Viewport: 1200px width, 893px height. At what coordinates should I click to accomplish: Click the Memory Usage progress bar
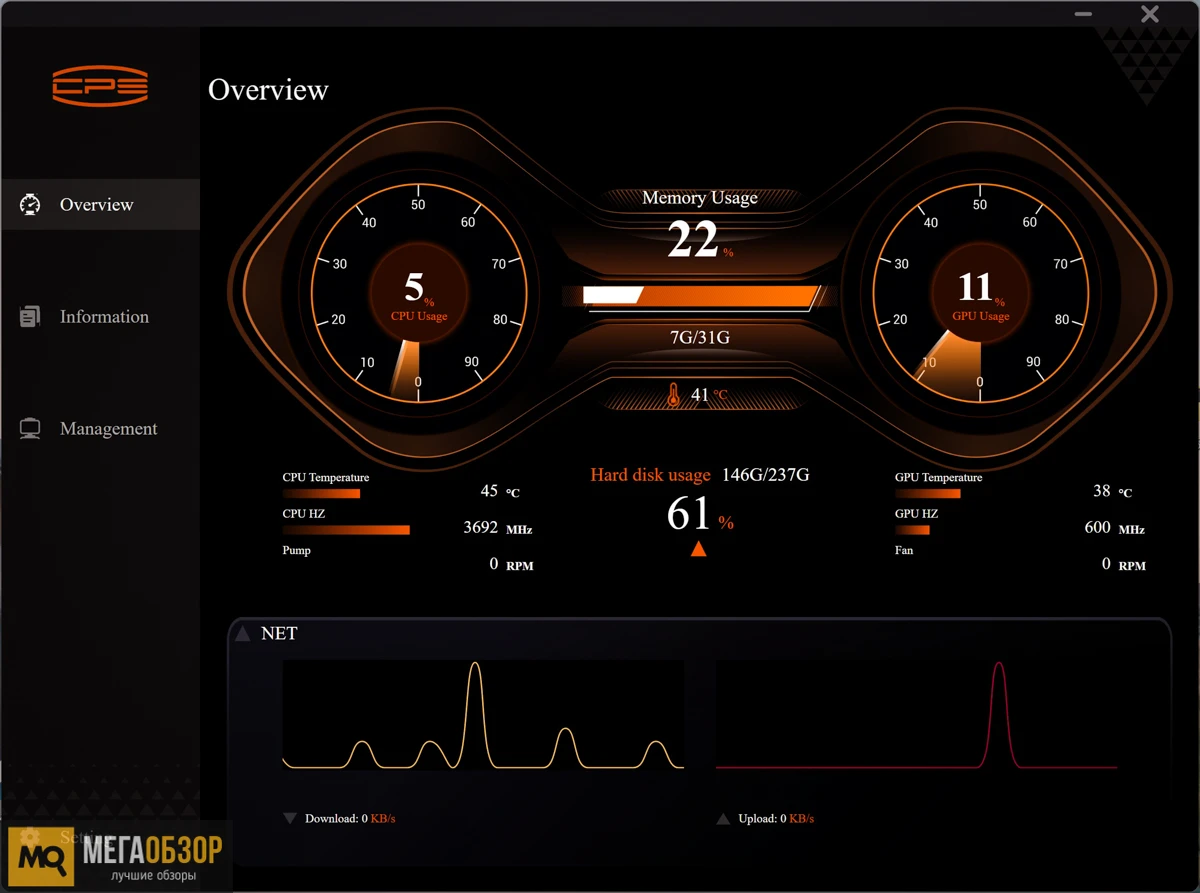(701, 296)
